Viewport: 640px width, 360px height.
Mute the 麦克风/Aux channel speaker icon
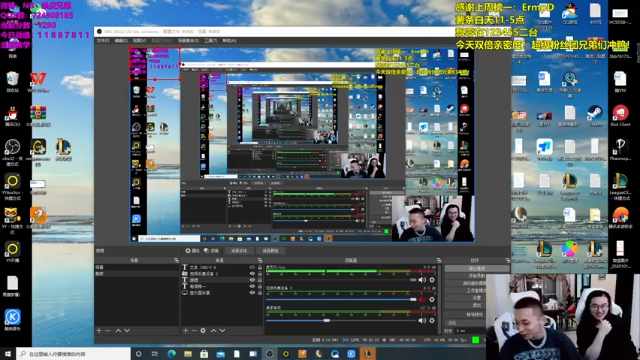(422, 280)
